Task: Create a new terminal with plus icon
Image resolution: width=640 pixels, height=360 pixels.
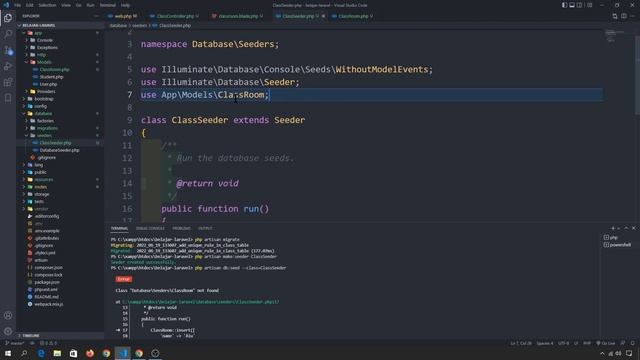Action: pyautogui.click(x=613, y=228)
